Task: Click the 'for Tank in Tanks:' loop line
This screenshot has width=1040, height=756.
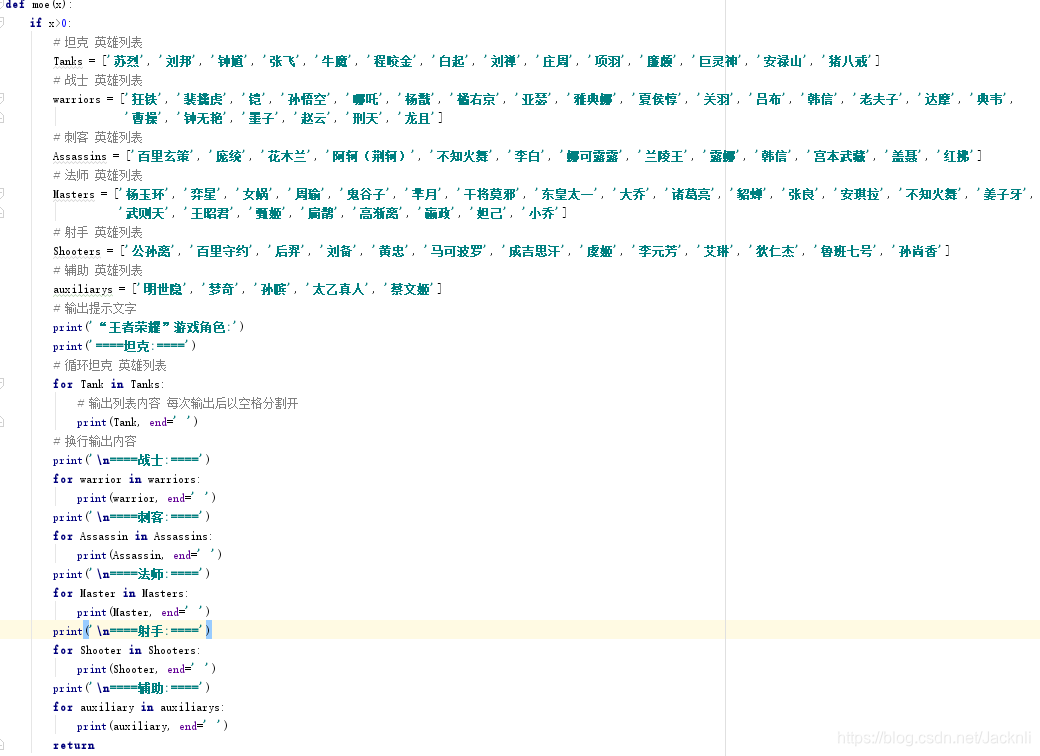Action: [x=109, y=385]
